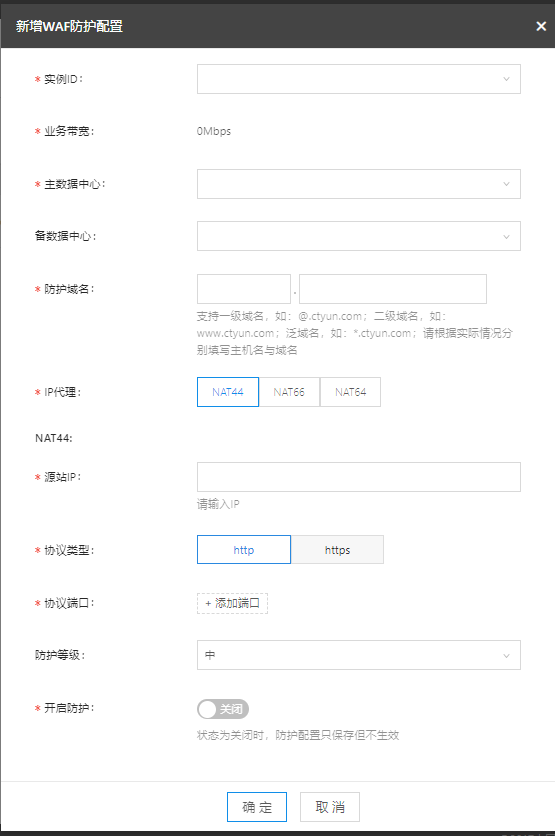Click the 防护域名 hostname prefix field
Screen dimensions: 555x836
(244, 289)
